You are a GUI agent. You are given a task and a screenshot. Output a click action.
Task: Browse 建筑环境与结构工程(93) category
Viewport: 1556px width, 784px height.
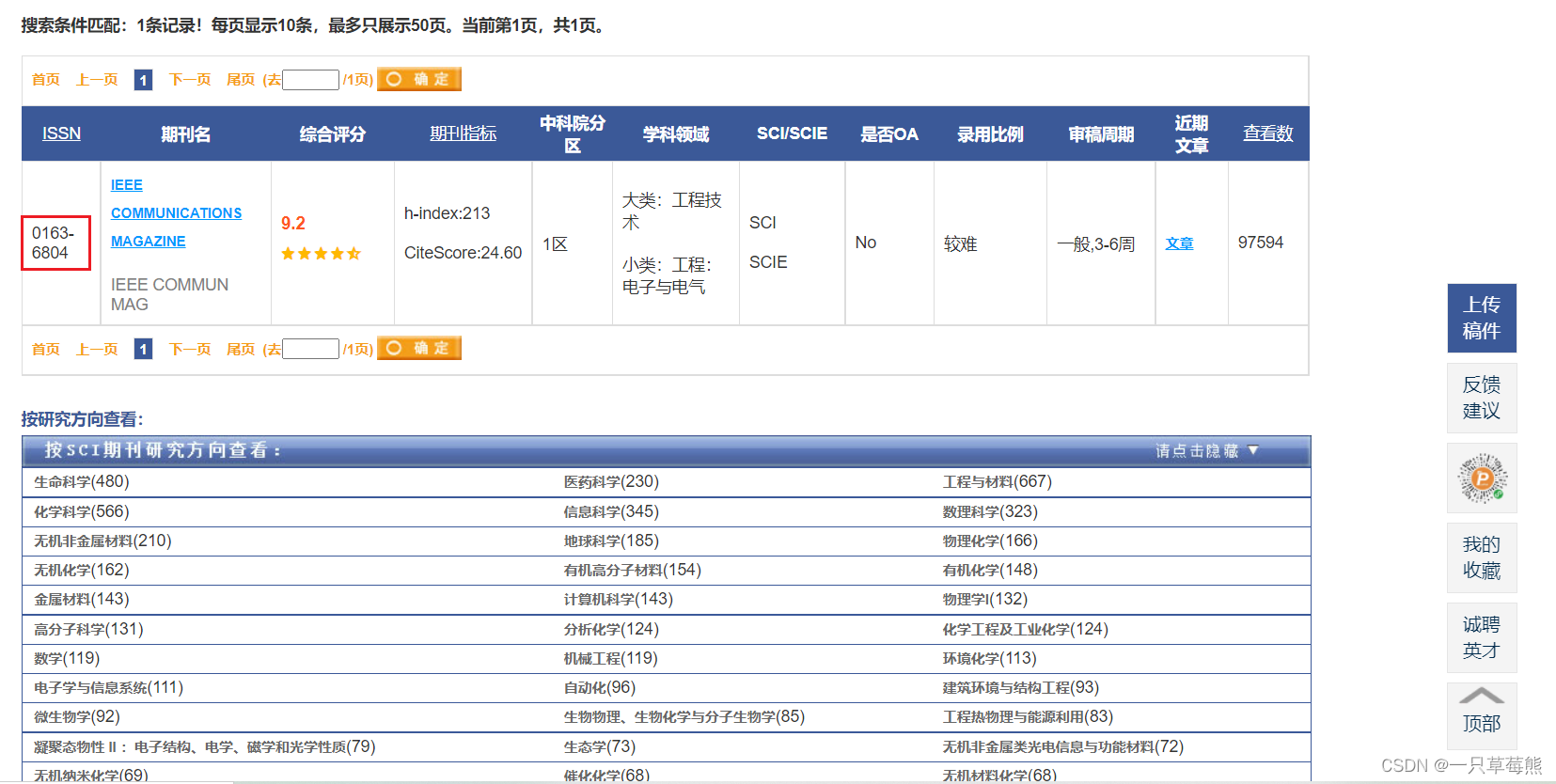click(x=1021, y=688)
